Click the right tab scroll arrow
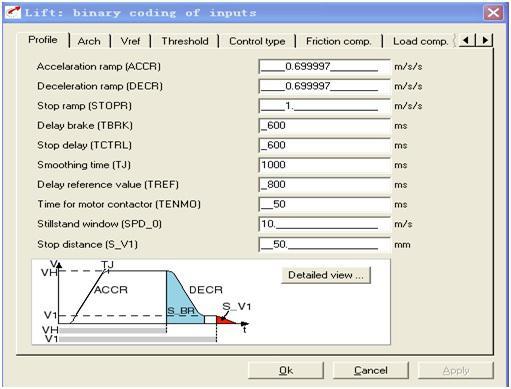This screenshot has width=511, height=389. [485, 41]
